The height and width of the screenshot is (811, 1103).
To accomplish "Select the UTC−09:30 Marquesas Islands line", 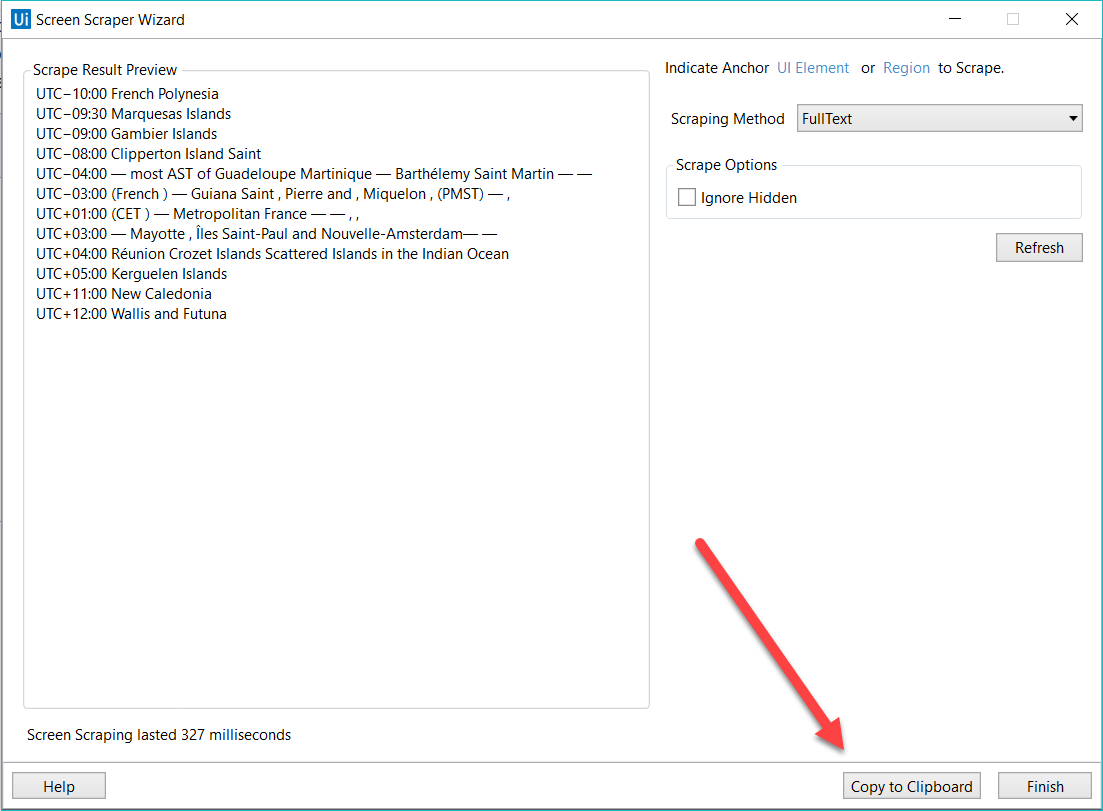I will [134, 114].
